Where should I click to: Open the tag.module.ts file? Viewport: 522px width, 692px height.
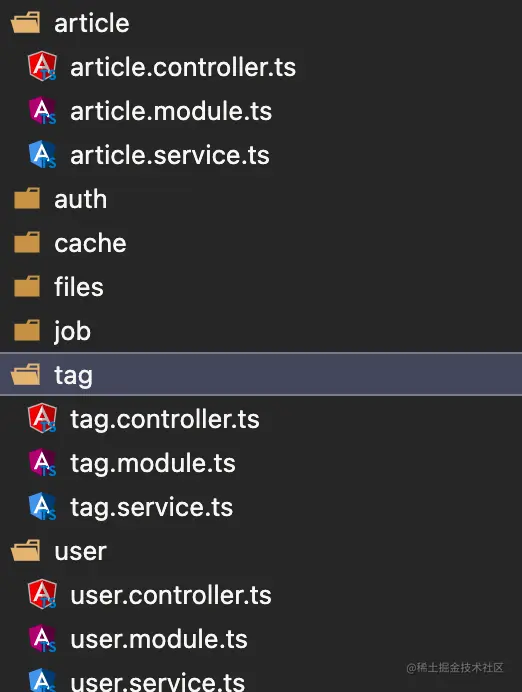pos(153,463)
